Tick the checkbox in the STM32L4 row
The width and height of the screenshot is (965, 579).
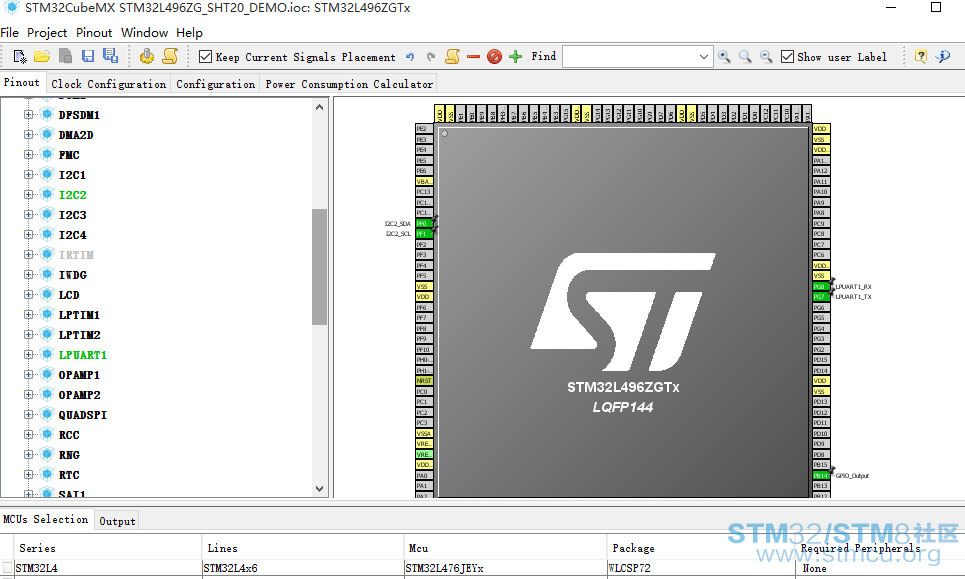coord(7,567)
